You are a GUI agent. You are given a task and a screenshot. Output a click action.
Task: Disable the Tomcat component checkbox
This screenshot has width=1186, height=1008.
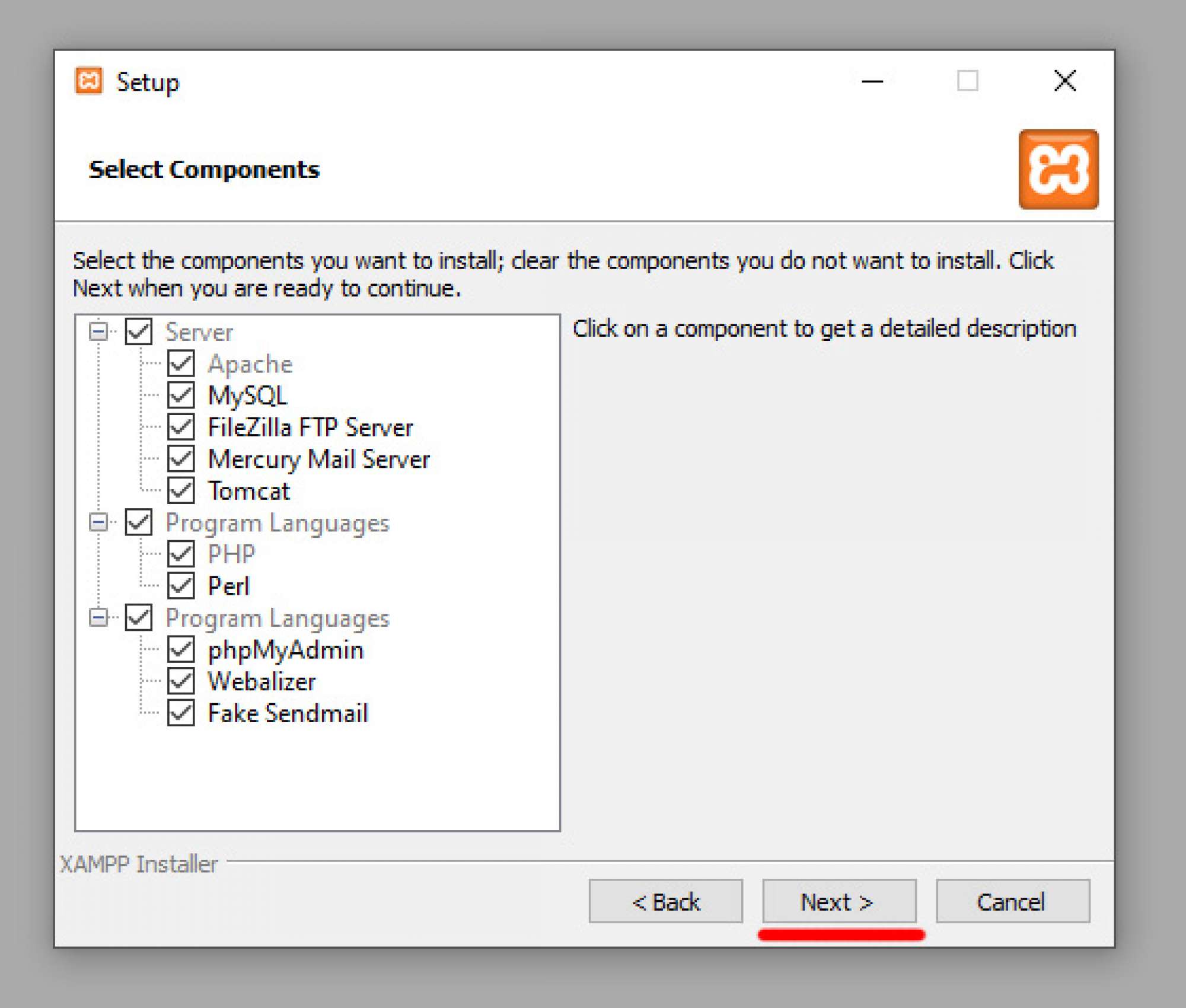pyautogui.click(x=181, y=491)
